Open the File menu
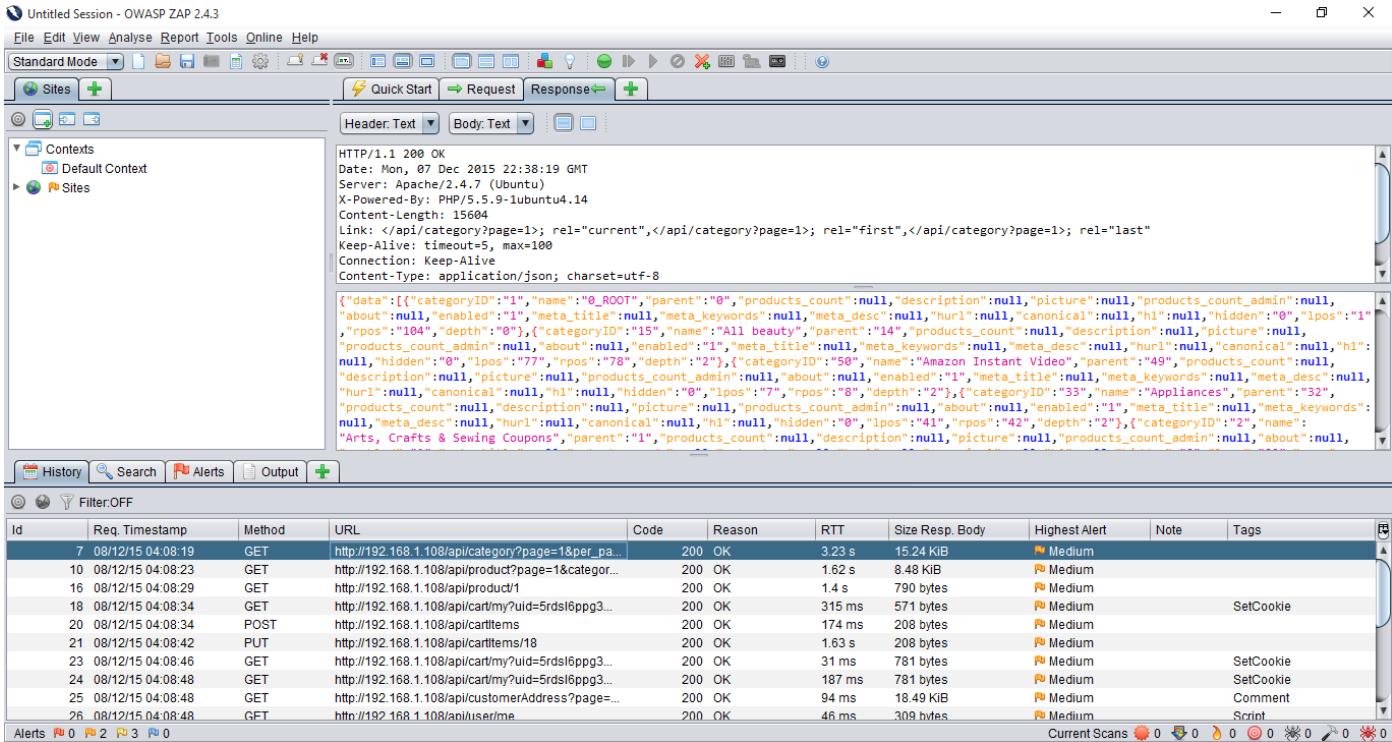The width and height of the screenshot is (1392, 742). click(24, 37)
